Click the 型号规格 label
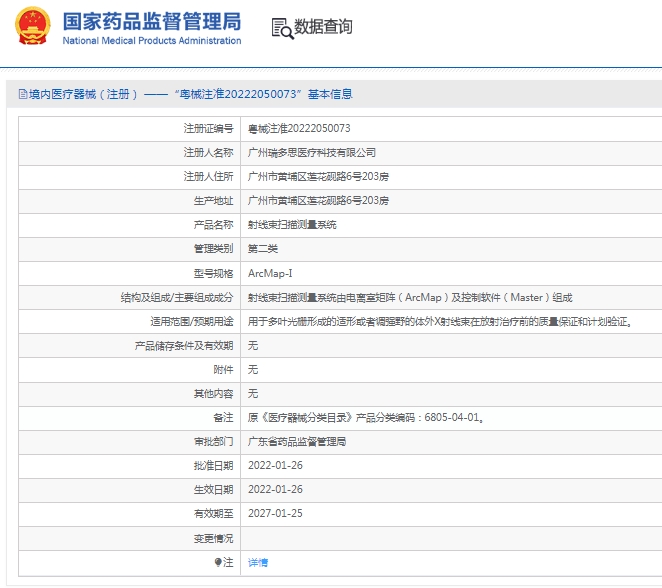Viewport: 662px width, 588px height. (214, 274)
